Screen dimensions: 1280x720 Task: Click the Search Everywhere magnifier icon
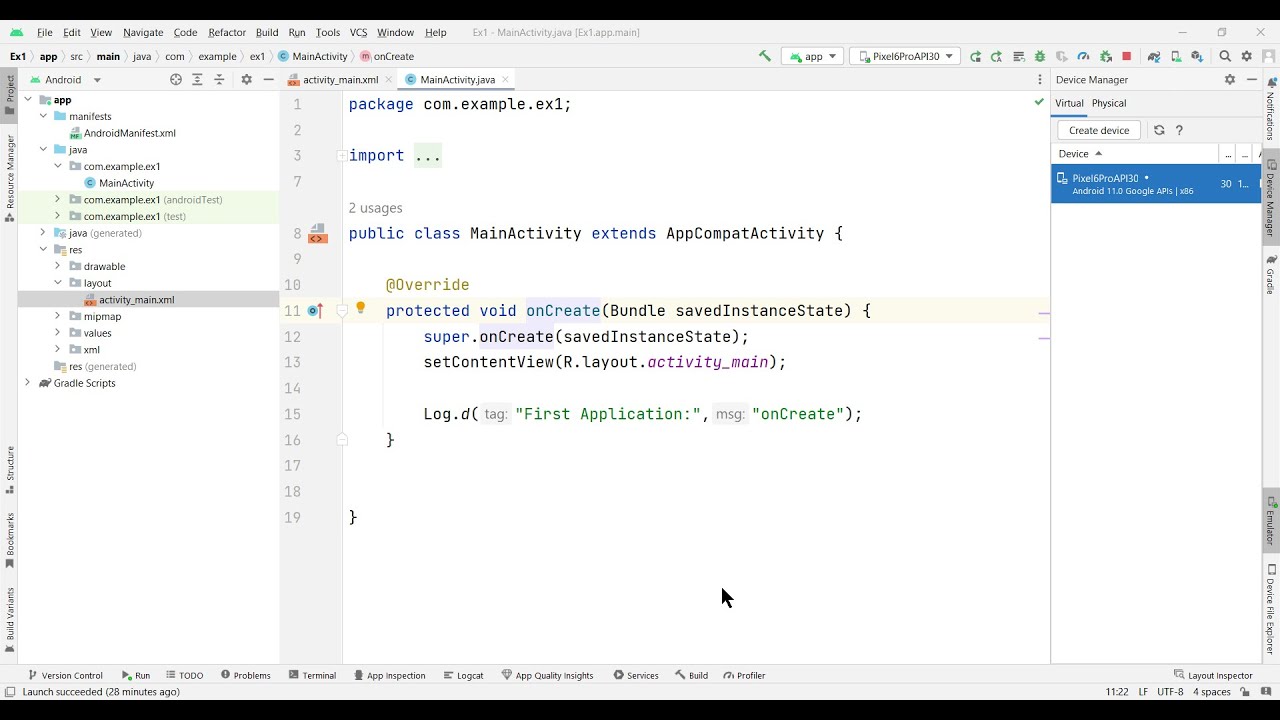[x=1225, y=56]
